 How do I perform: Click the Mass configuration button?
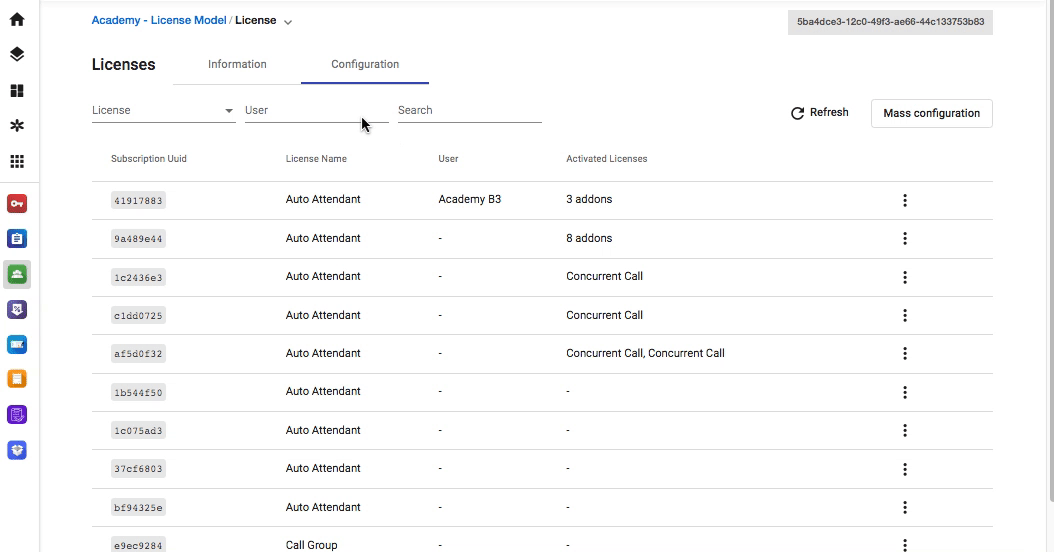(x=932, y=114)
